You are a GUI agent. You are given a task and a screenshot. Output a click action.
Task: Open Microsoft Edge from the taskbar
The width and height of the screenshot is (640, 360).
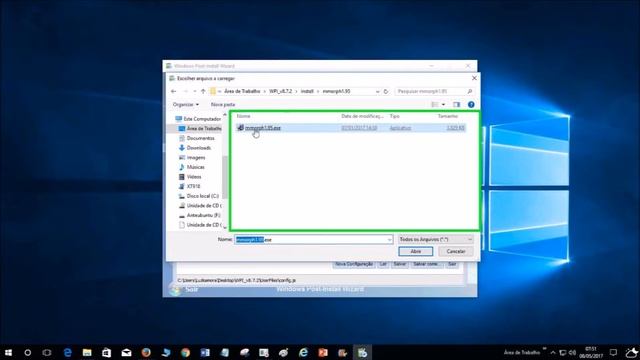(x=67, y=352)
